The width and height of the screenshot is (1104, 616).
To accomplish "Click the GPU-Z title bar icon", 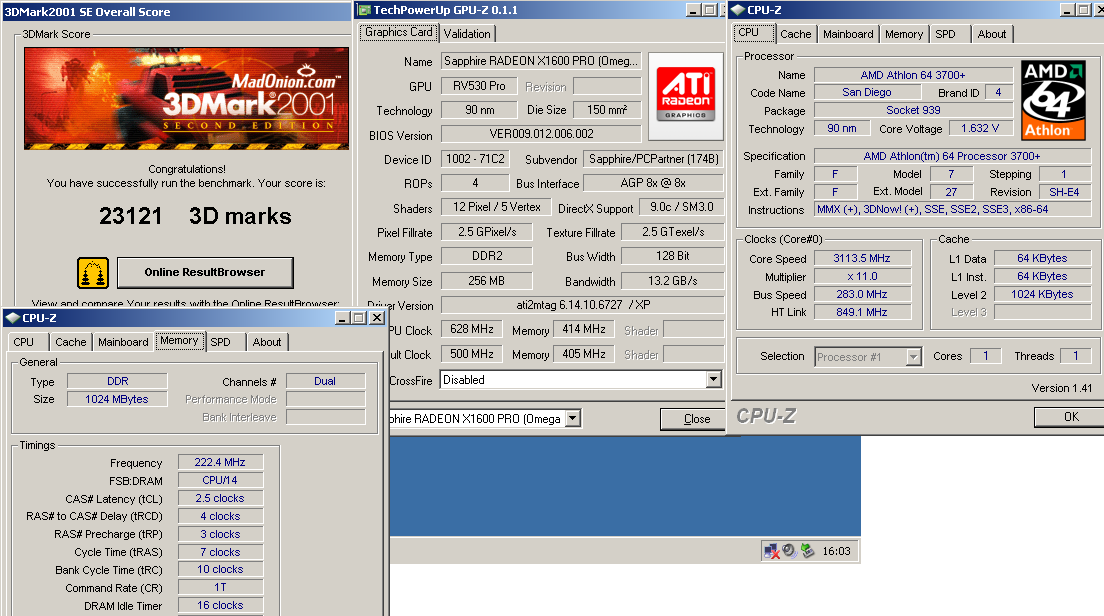I will coord(364,10).
